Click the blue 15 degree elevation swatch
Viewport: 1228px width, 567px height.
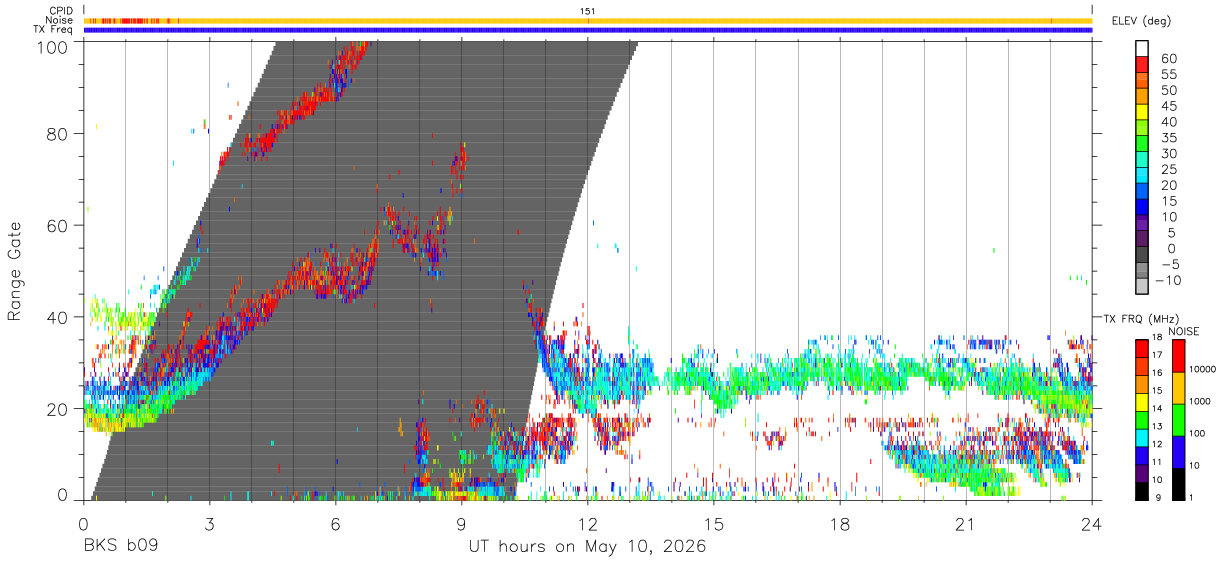pyautogui.click(x=1142, y=207)
